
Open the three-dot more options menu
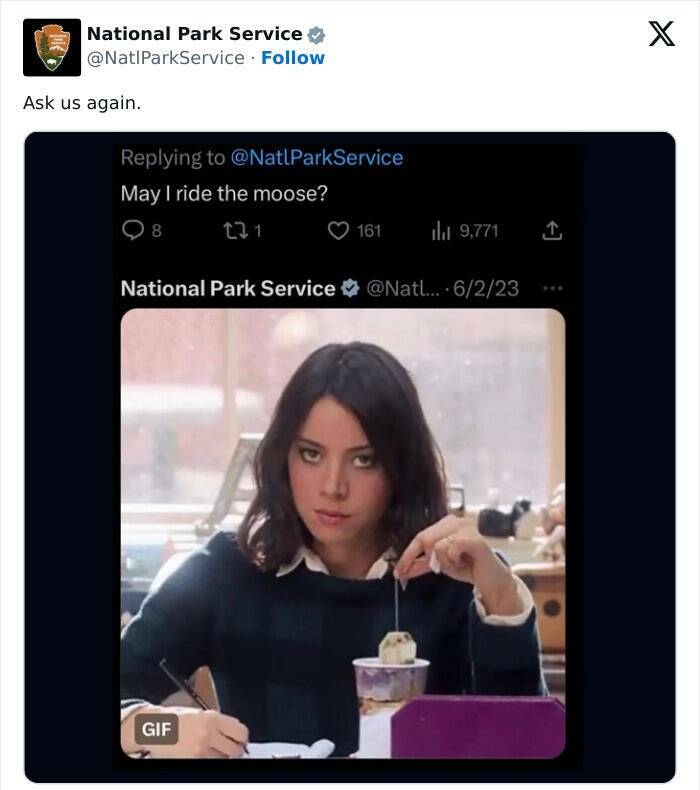click(551, 289)
